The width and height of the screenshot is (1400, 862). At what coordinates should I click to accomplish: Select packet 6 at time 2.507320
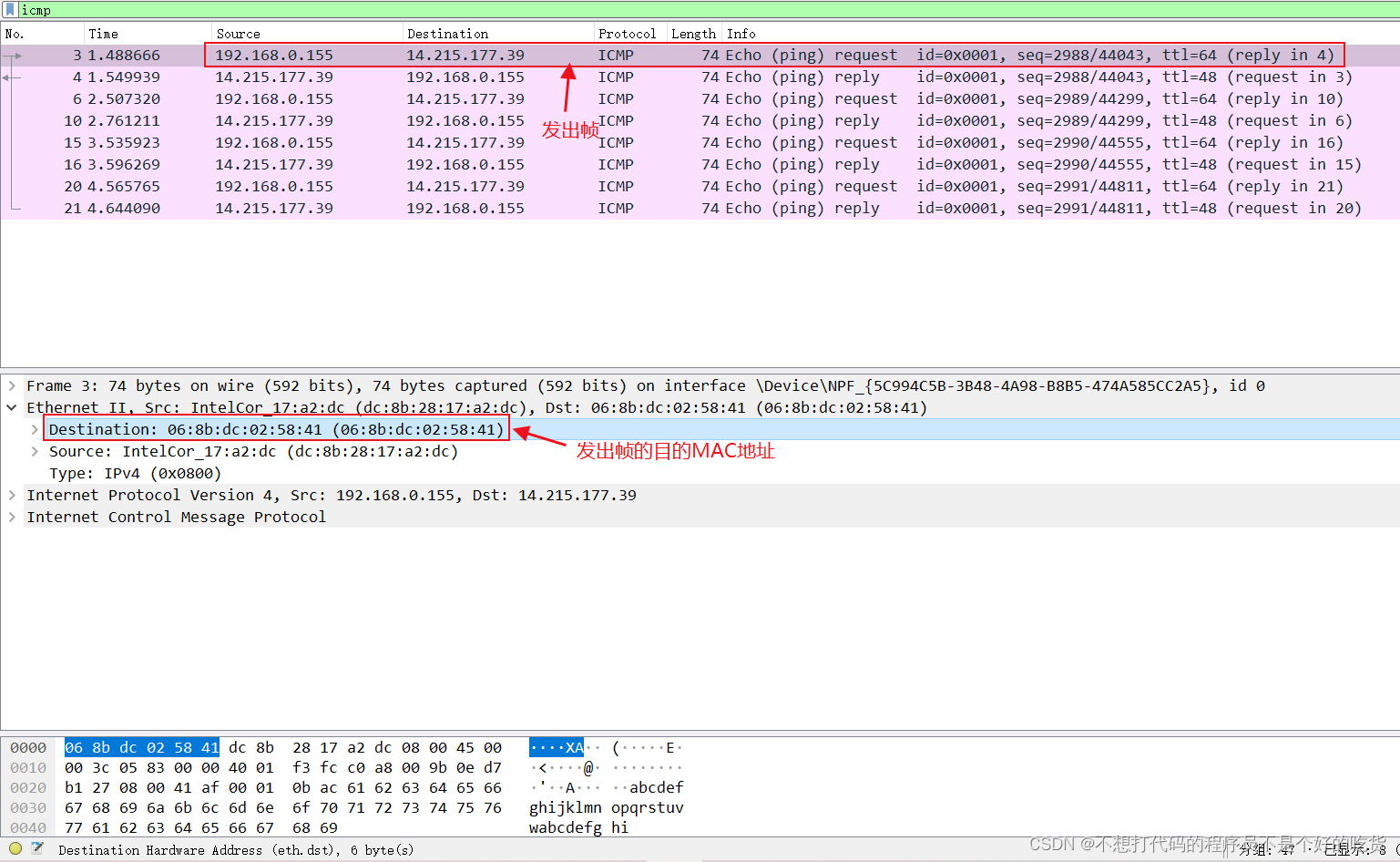coord(700,99)
